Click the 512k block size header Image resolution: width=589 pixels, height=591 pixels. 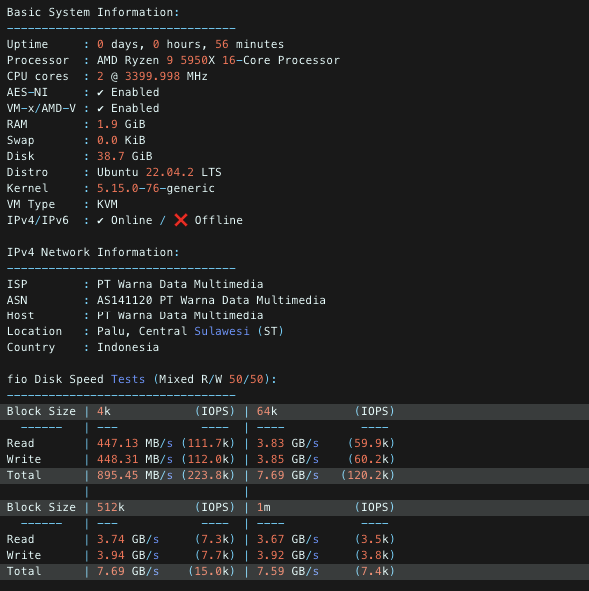coord(110,507)
